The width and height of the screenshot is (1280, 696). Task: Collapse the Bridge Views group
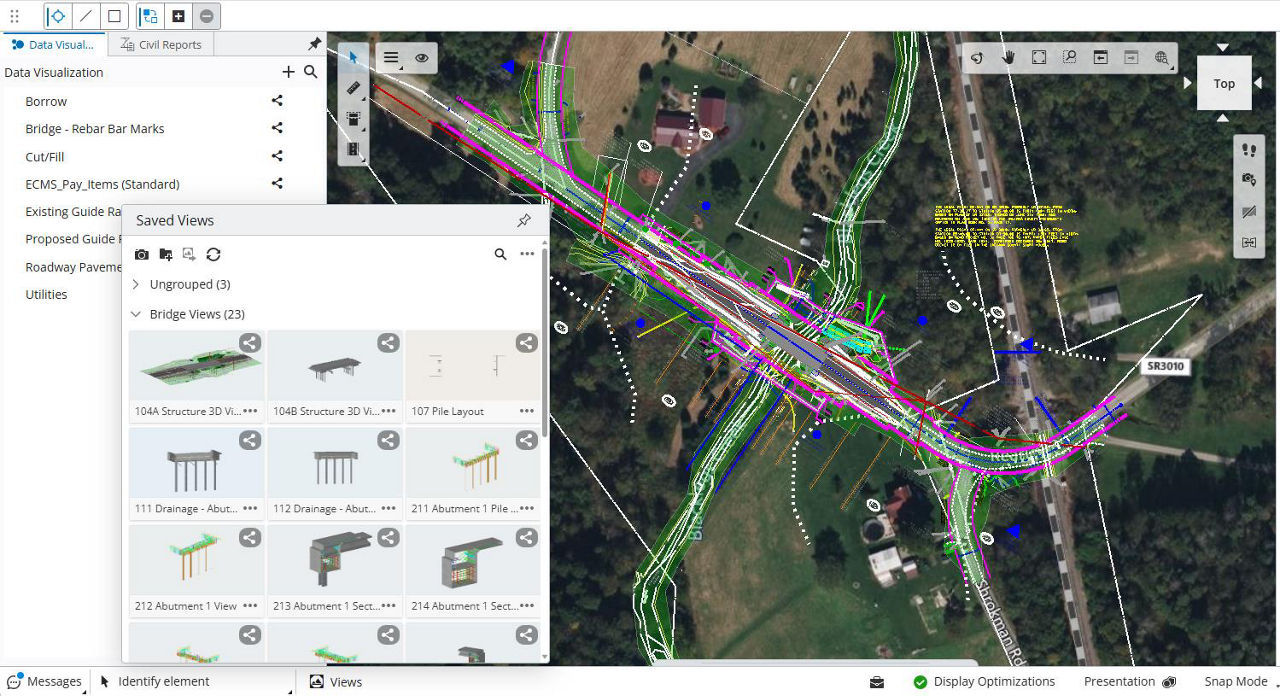tap(136, 313)
